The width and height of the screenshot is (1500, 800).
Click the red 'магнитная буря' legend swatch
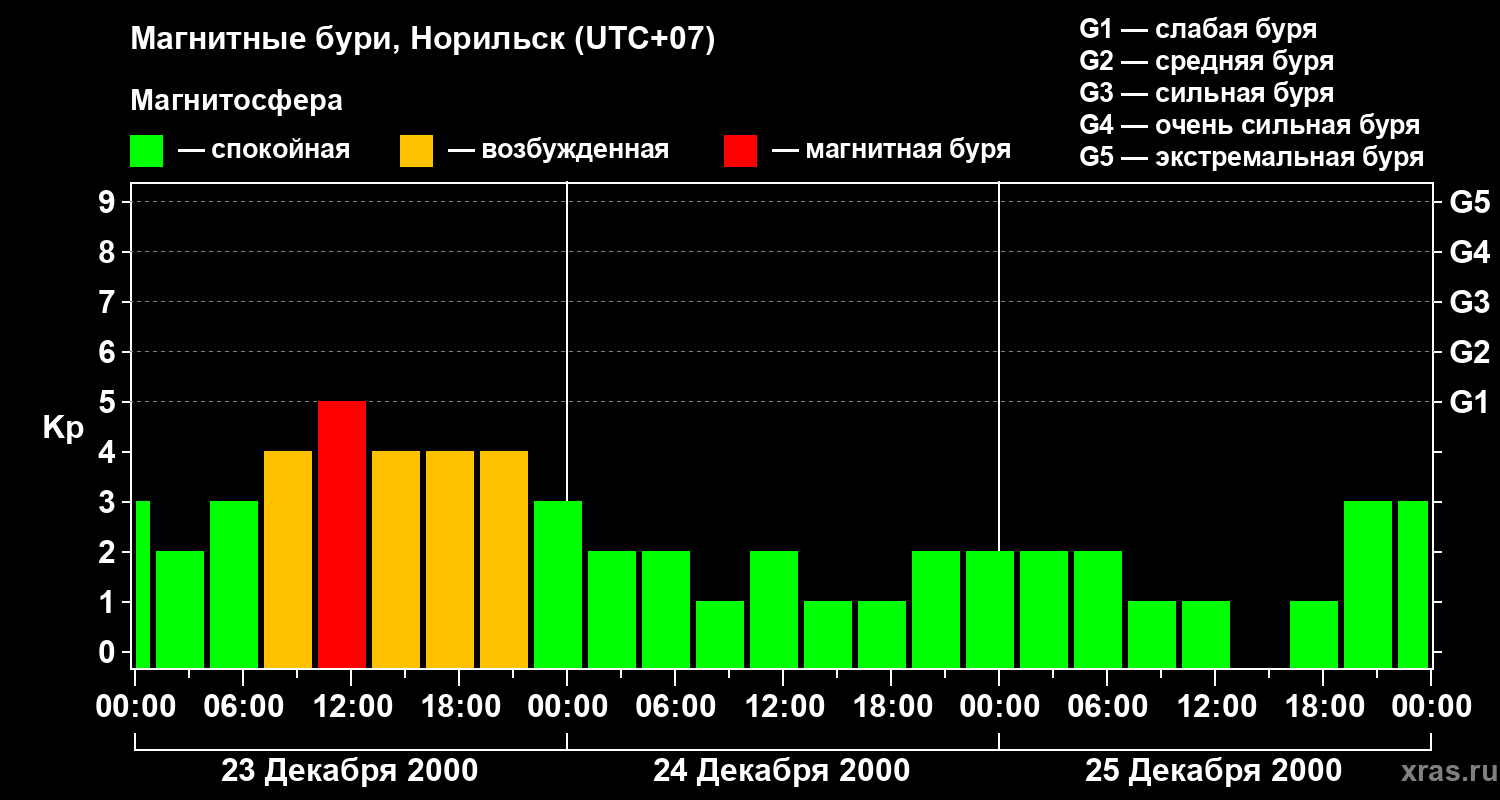coord(740,151)
